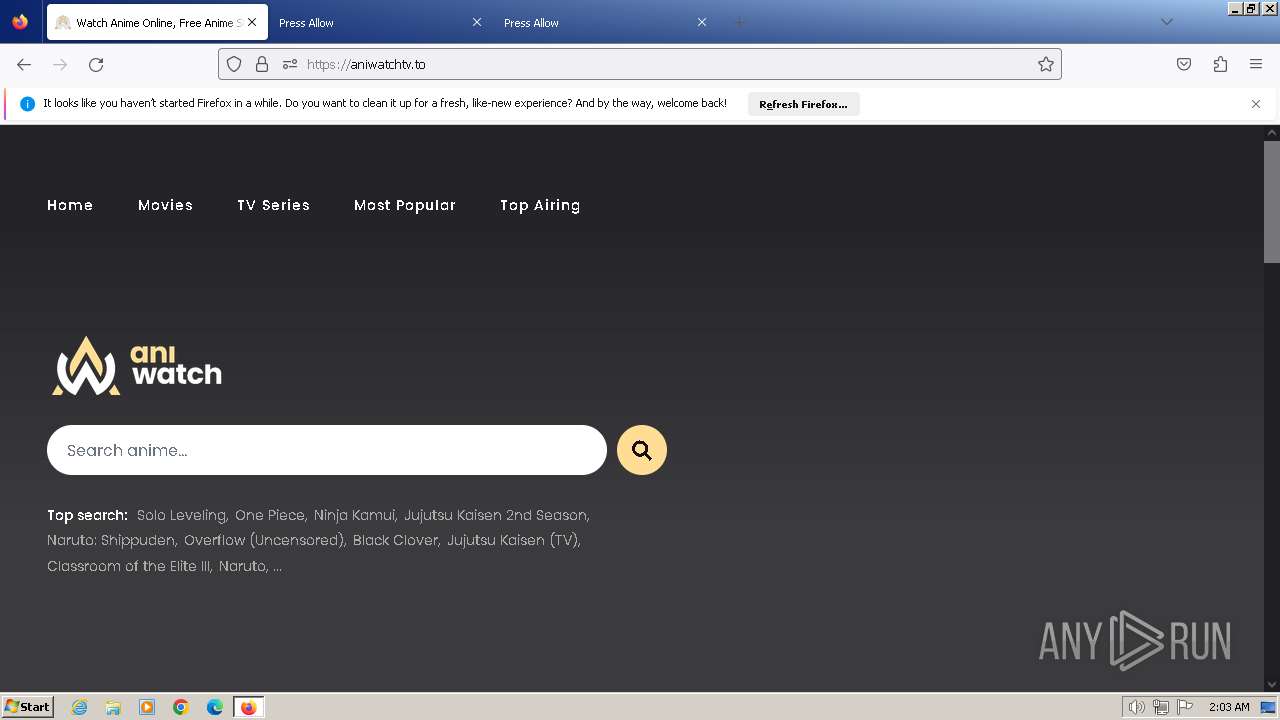The width and height of the screenshot is (1280, 720).
Task: Open the volume speaker tray icon
Action: pyautogui.click(x=1136, y=707)
